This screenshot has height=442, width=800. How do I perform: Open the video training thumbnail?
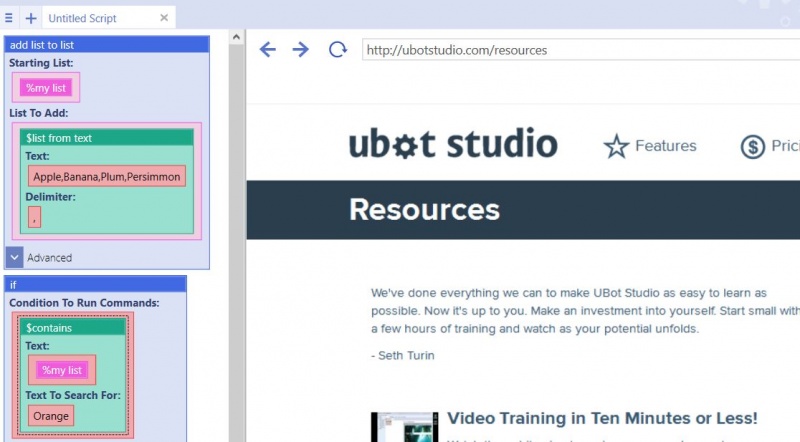(404, 427)
